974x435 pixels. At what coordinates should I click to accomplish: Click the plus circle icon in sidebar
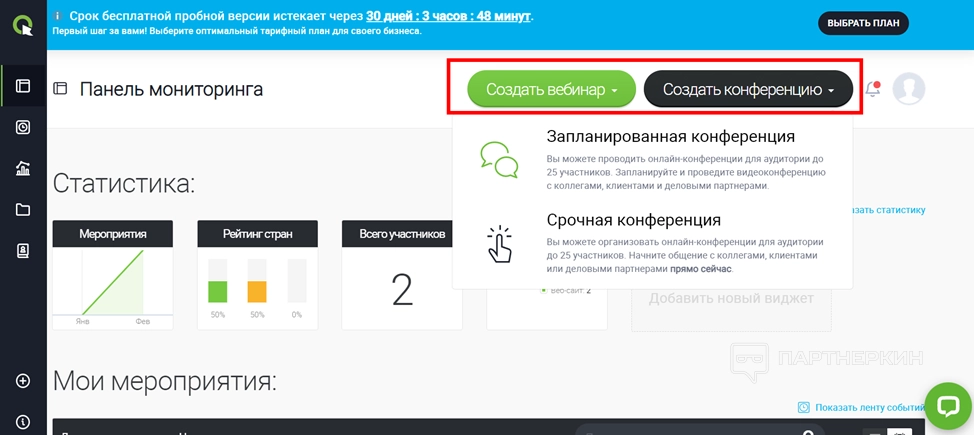[23, 381]
